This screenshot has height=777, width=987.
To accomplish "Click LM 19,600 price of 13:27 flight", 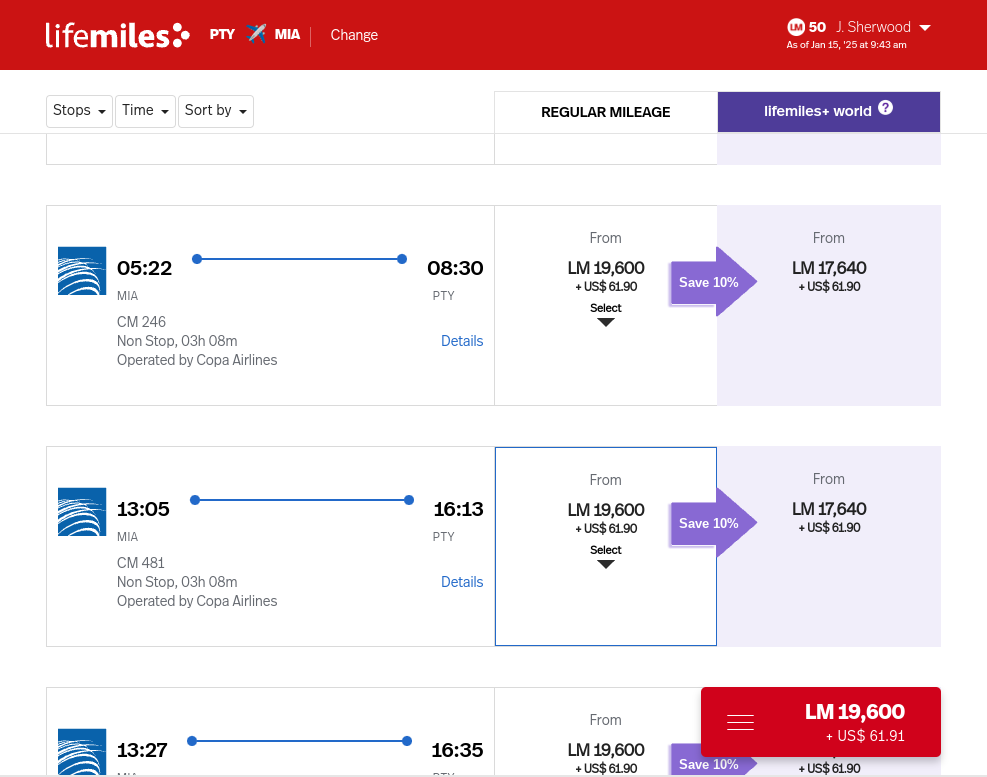I will pyautogui.click(x=606, y=750).
